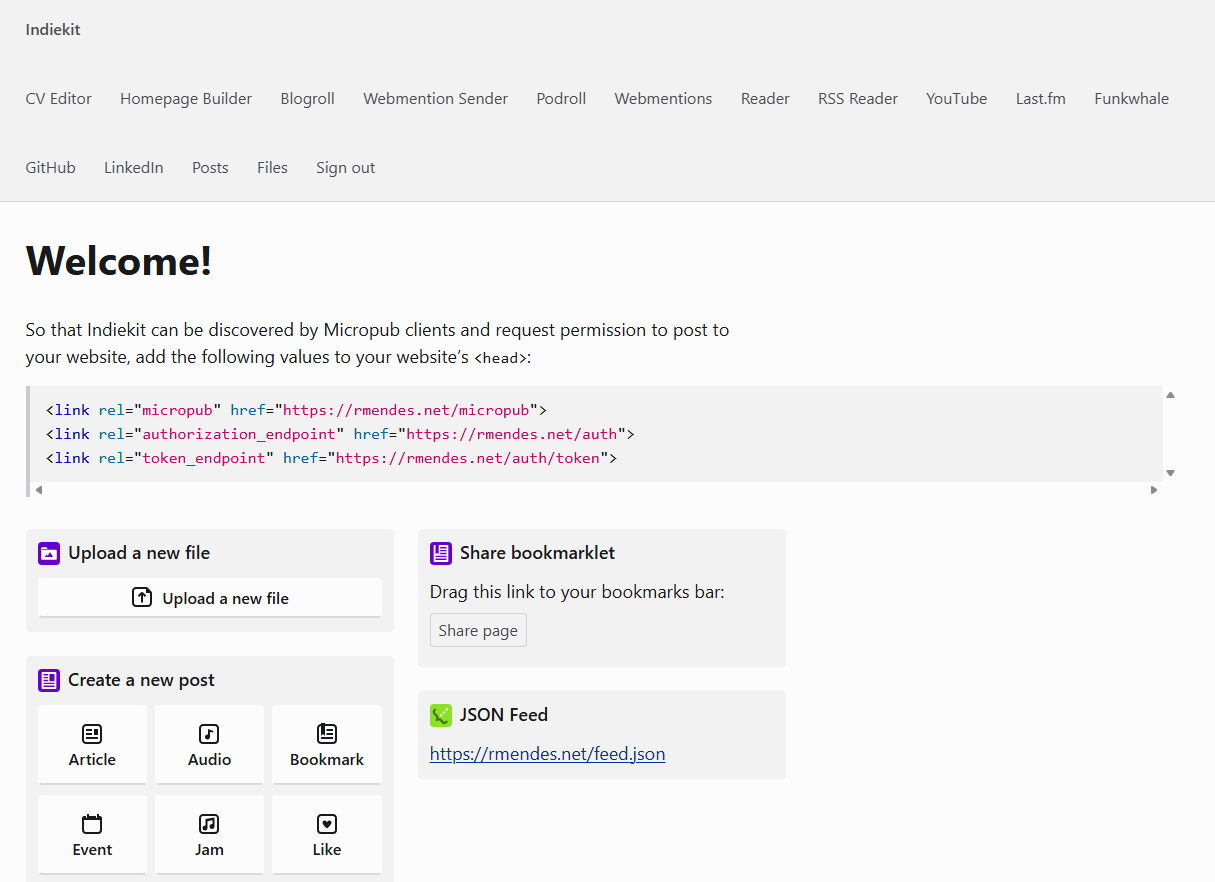Open the Posts page
Screen dimensions: 1215x882
click(210, 168)
